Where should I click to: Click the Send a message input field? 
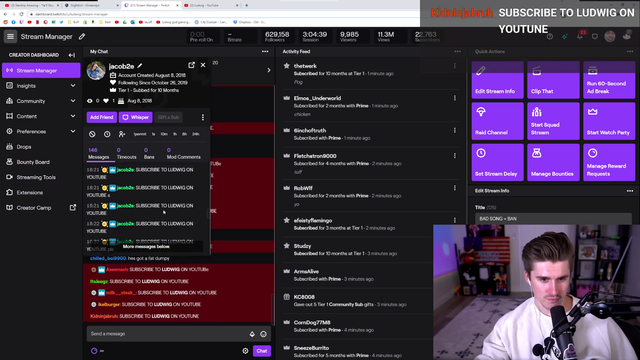[178, 334]
